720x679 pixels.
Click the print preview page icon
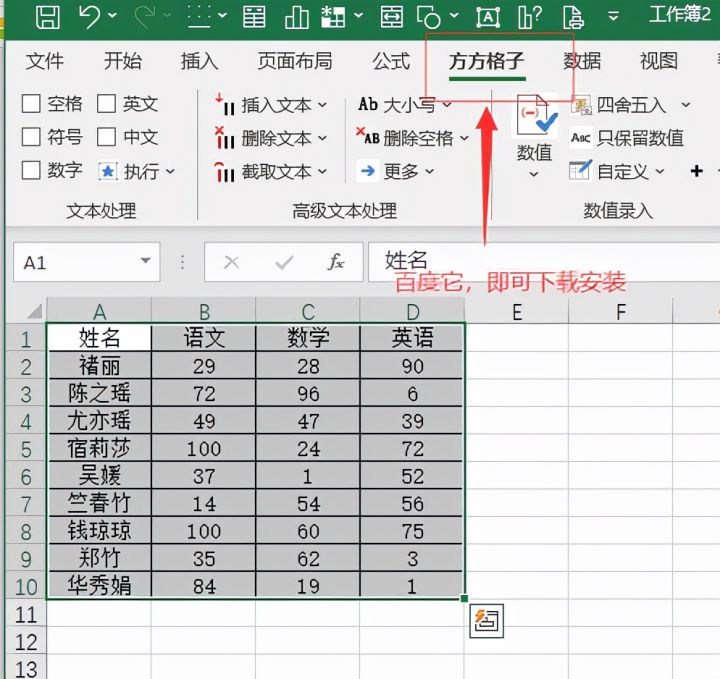[573, 17]
